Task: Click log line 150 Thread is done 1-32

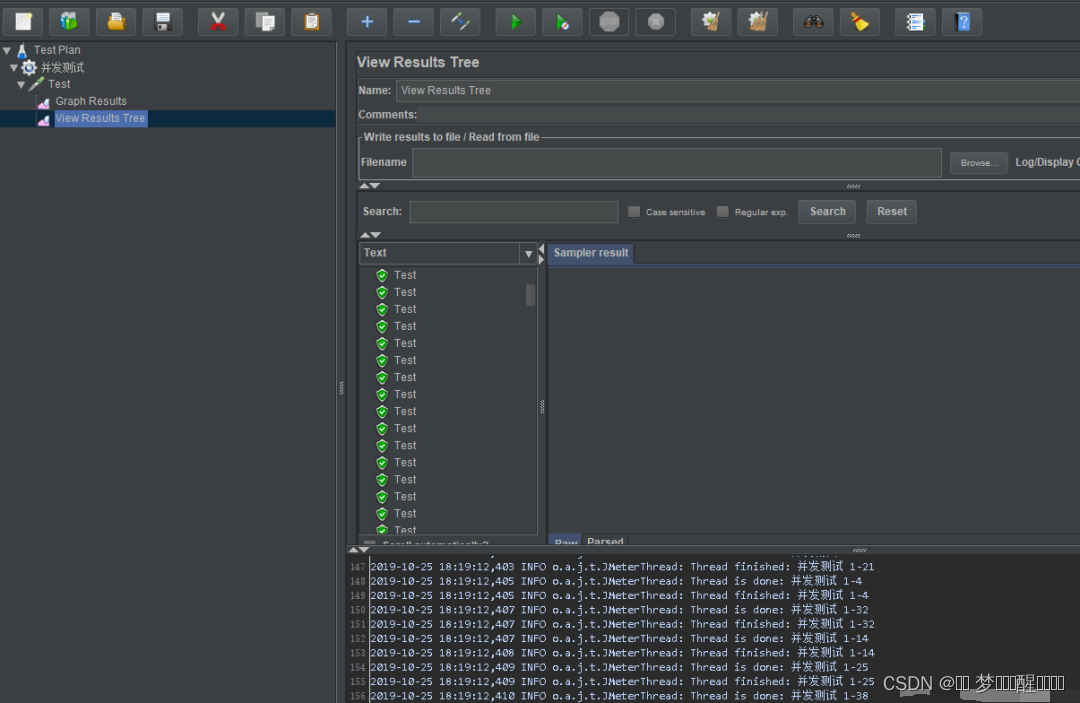Action: click(x=619, y=610)
